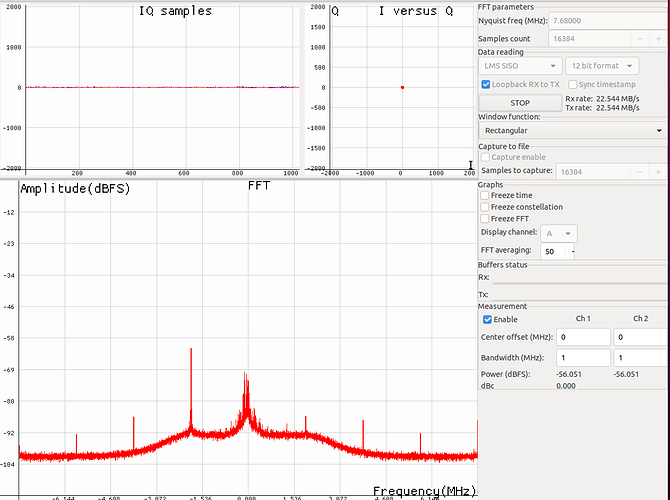Click the Tx buffer status bar
This screenshot has width=670, height=500.
580,300
